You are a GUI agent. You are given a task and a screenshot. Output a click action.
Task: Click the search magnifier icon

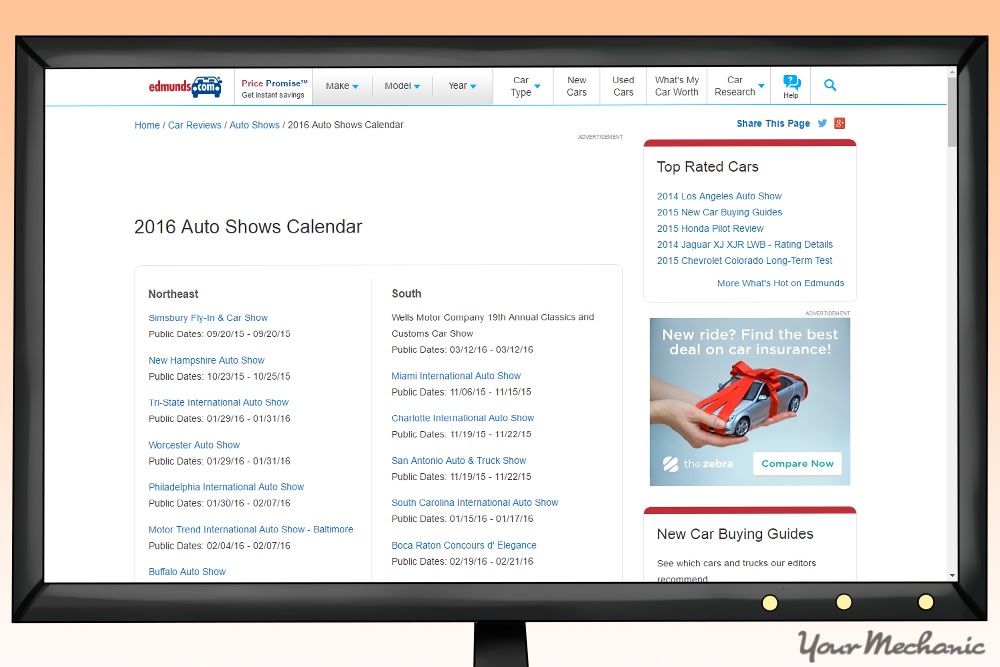[830, 85]
